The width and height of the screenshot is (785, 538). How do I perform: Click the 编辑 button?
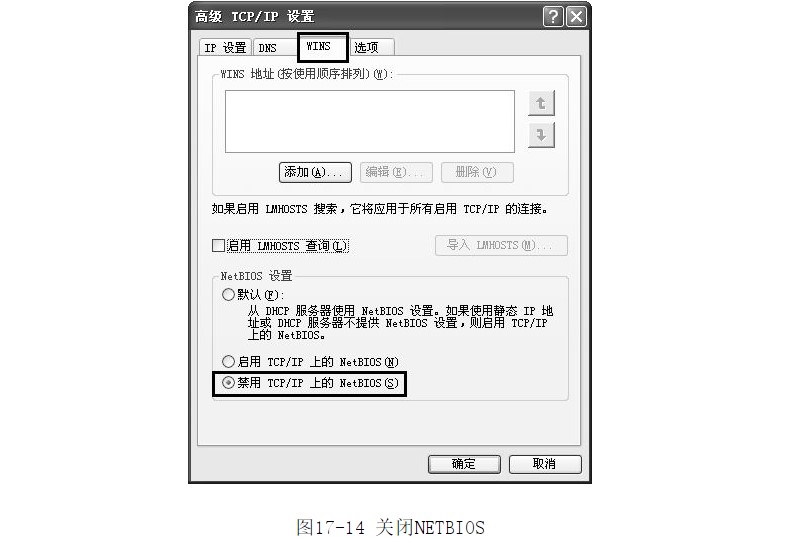coord(396,173)
